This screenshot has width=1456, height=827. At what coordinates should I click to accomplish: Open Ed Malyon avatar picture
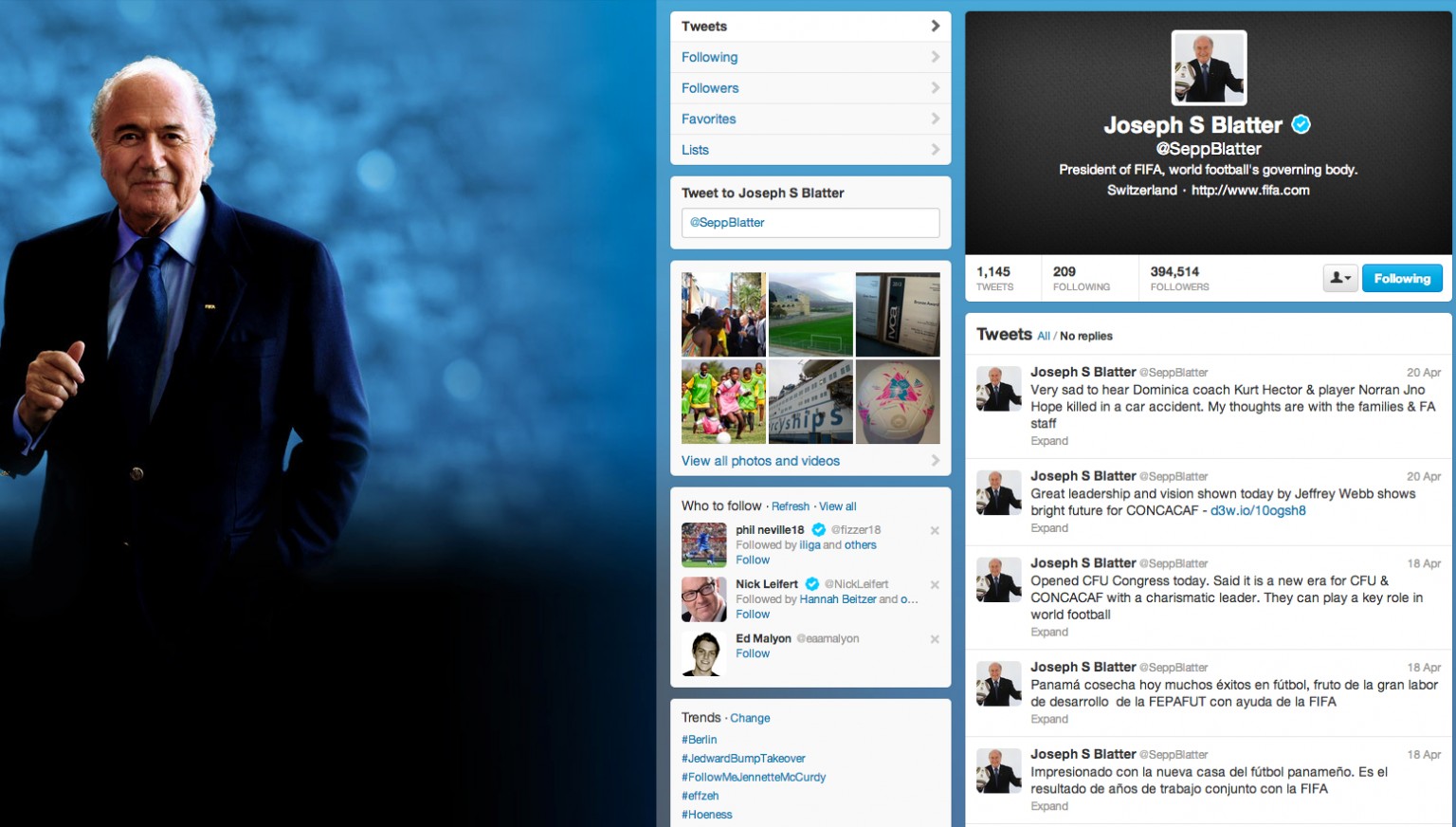point(704,653)
